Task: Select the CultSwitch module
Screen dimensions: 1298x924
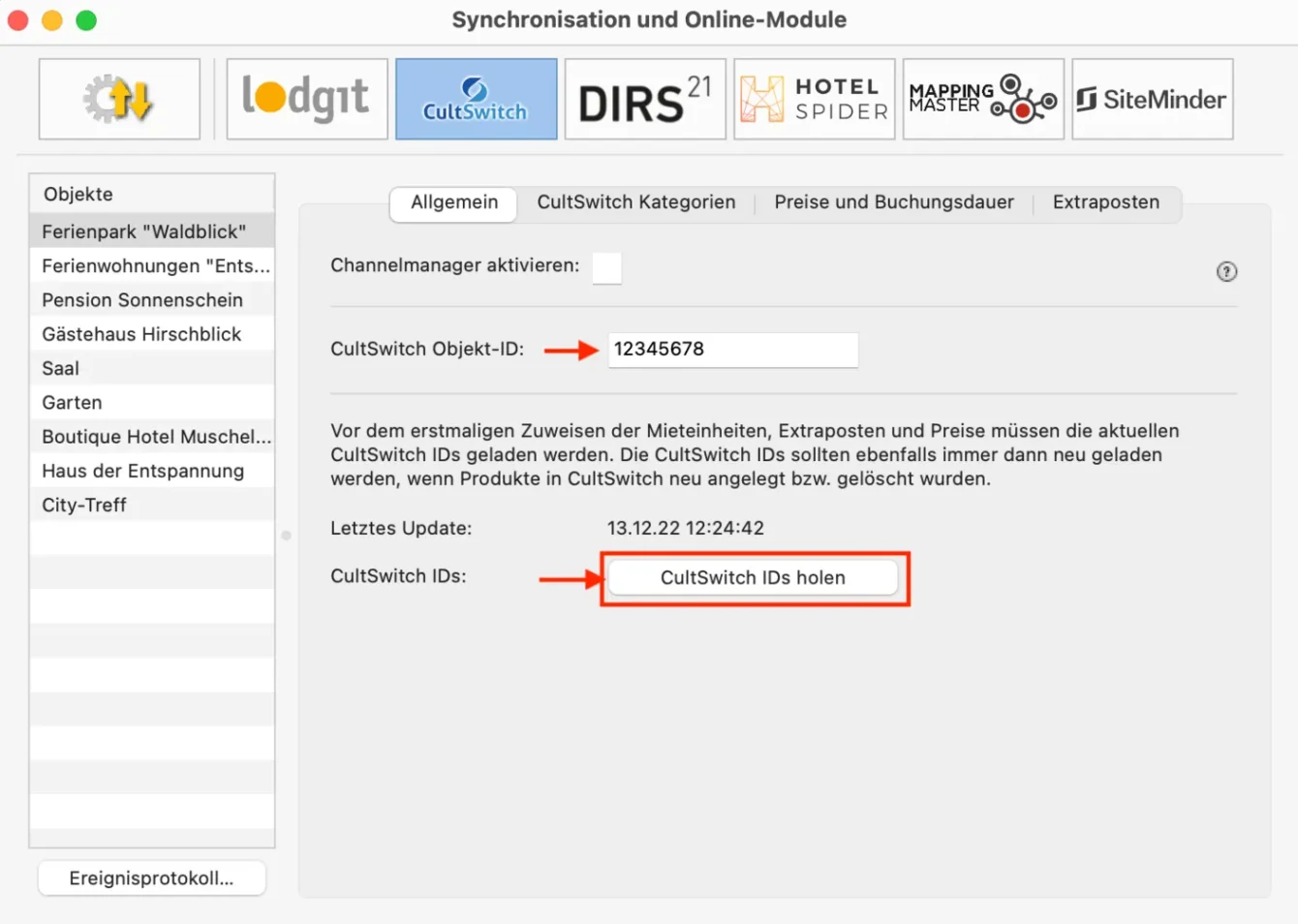Action: tap(476, 99)
